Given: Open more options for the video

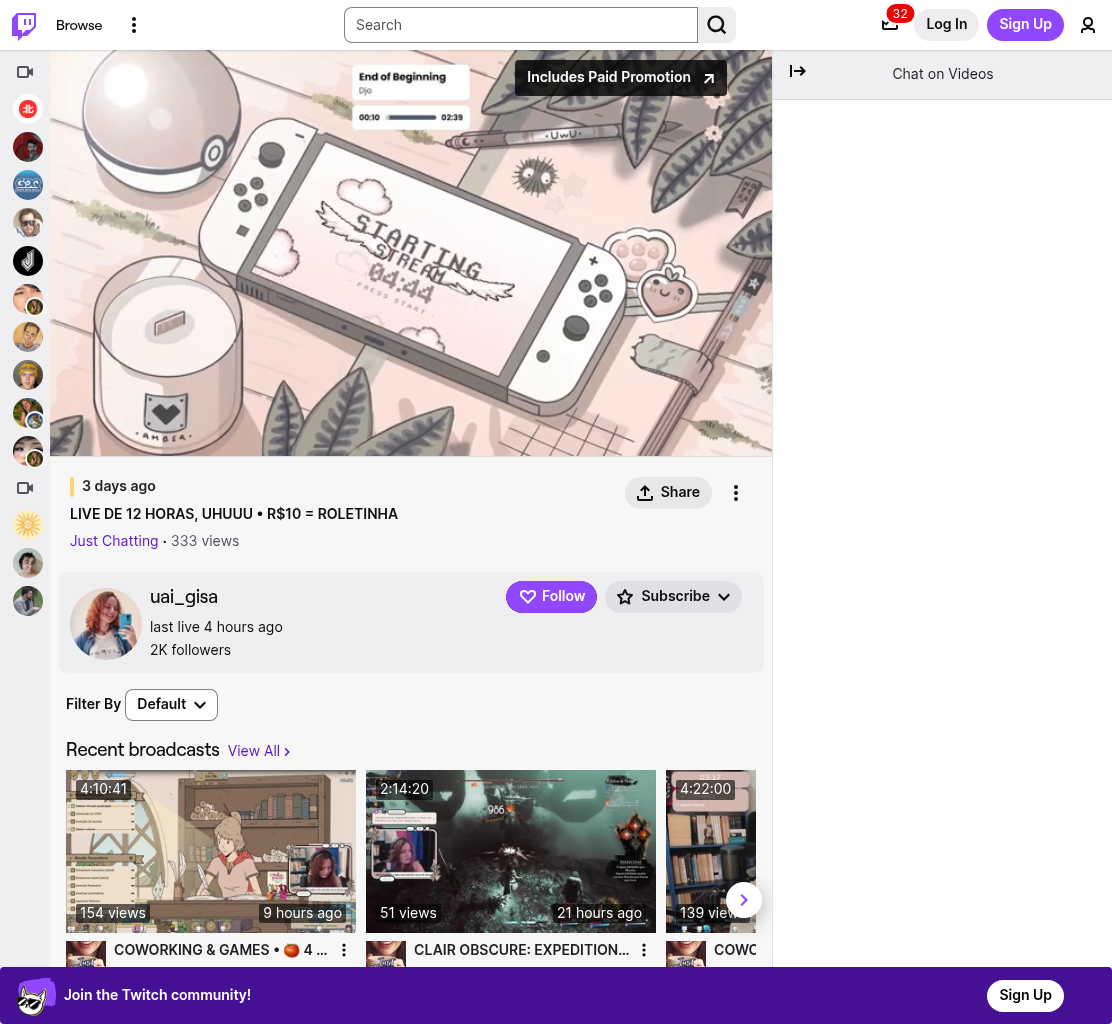Looking at the screenshot, I should coord(735,493).
